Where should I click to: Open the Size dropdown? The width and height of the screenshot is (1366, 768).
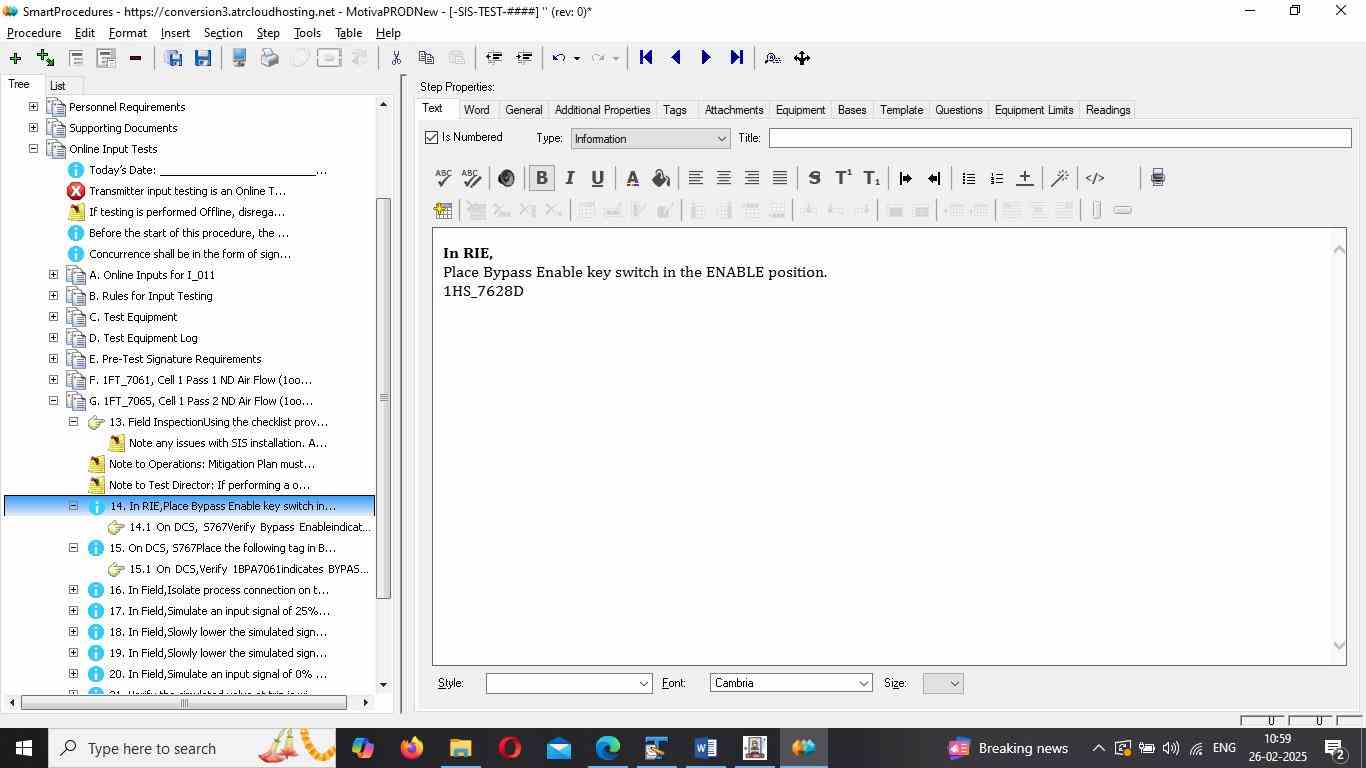[943, 683]
